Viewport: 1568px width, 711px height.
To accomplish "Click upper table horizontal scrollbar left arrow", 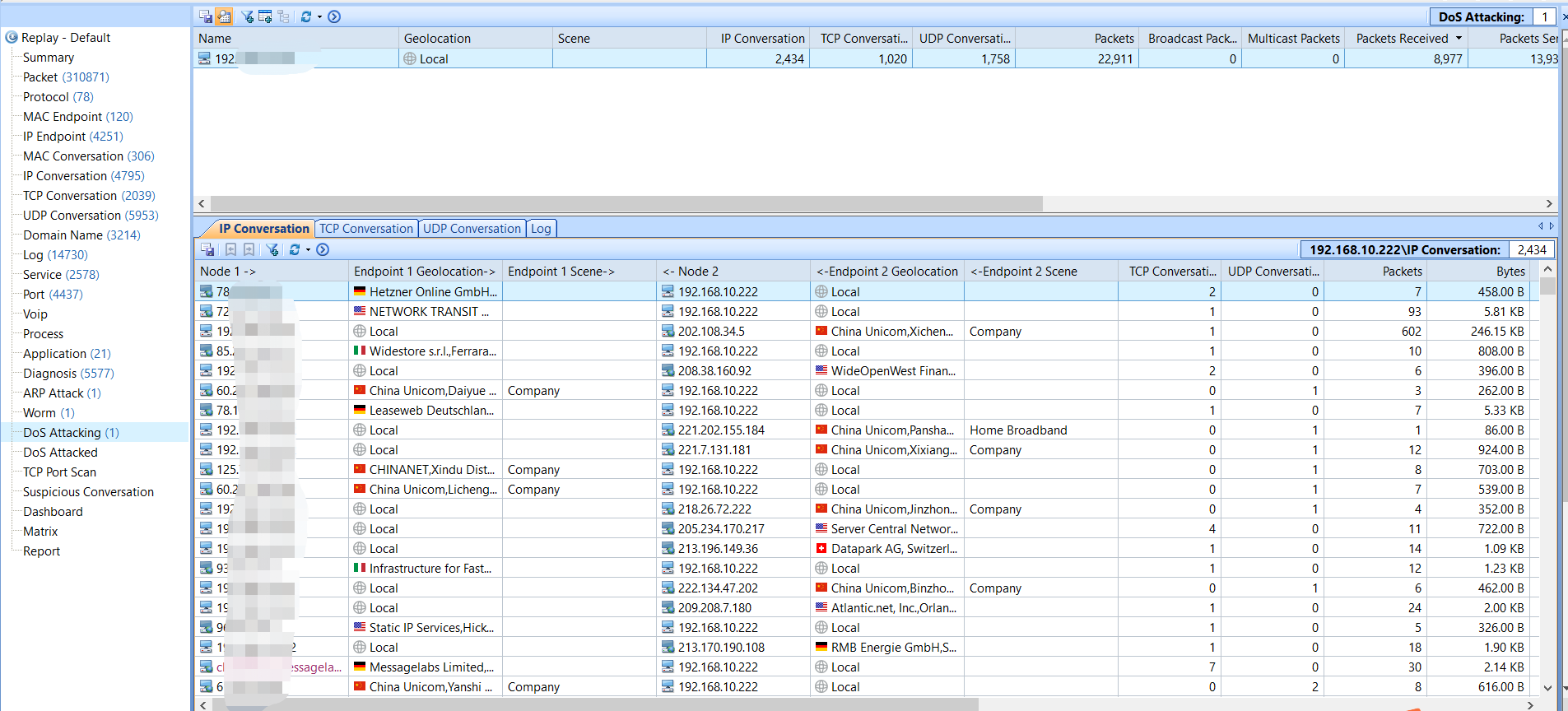I will 202,203.
